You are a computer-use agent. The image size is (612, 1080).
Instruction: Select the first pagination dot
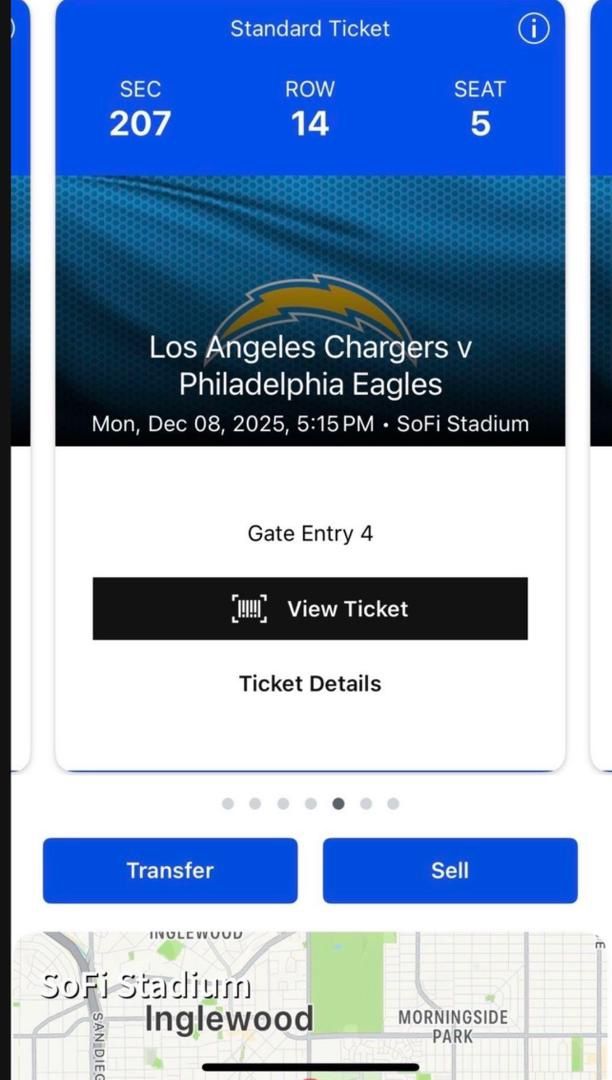point(226,803)
